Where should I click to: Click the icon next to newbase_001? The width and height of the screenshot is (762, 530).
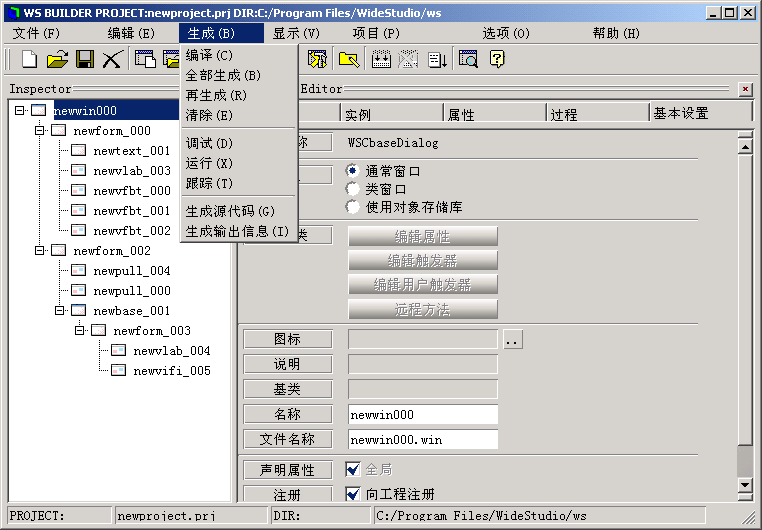pyautogui.click(x=78, y=310)
